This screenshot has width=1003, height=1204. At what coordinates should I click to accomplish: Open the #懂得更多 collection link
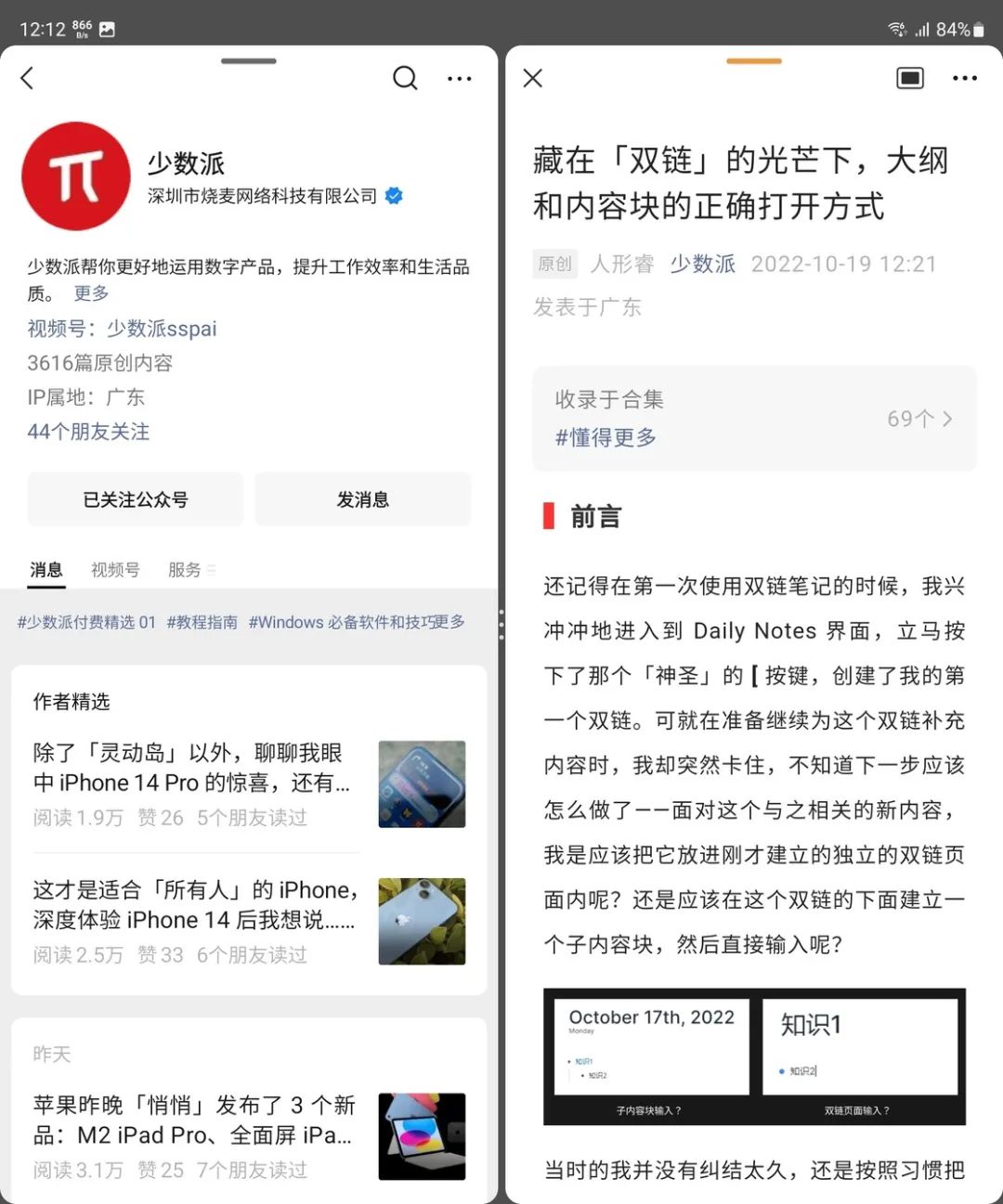606,437
